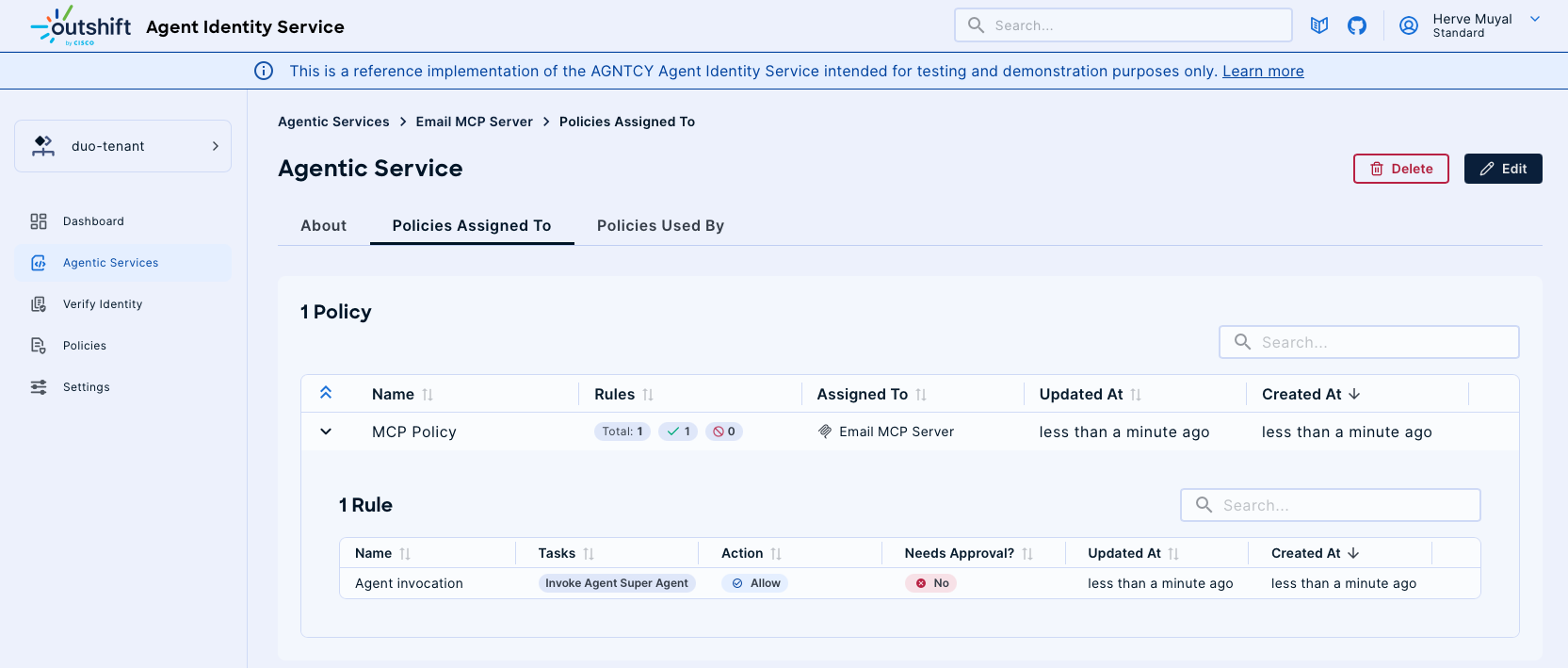The height and width of the screenshot is (668, 1568).
Task: Click the Policies sidebar icon
Action: pyautogui.click(x=39, y=346)
